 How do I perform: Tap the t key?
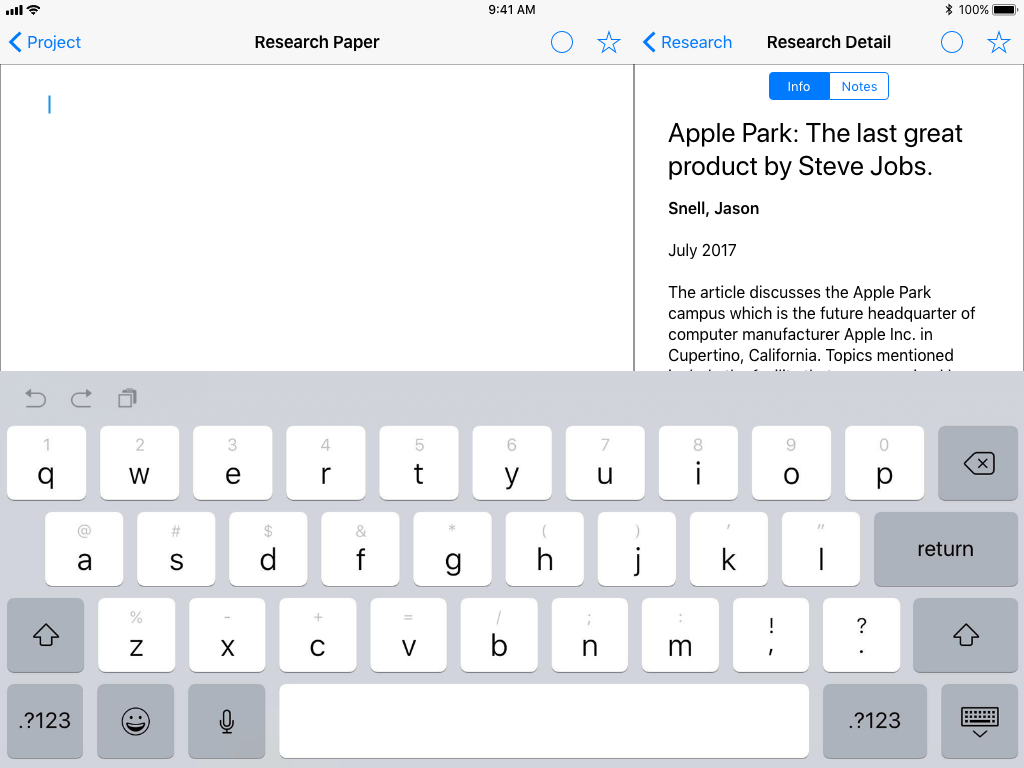point(419,463)
